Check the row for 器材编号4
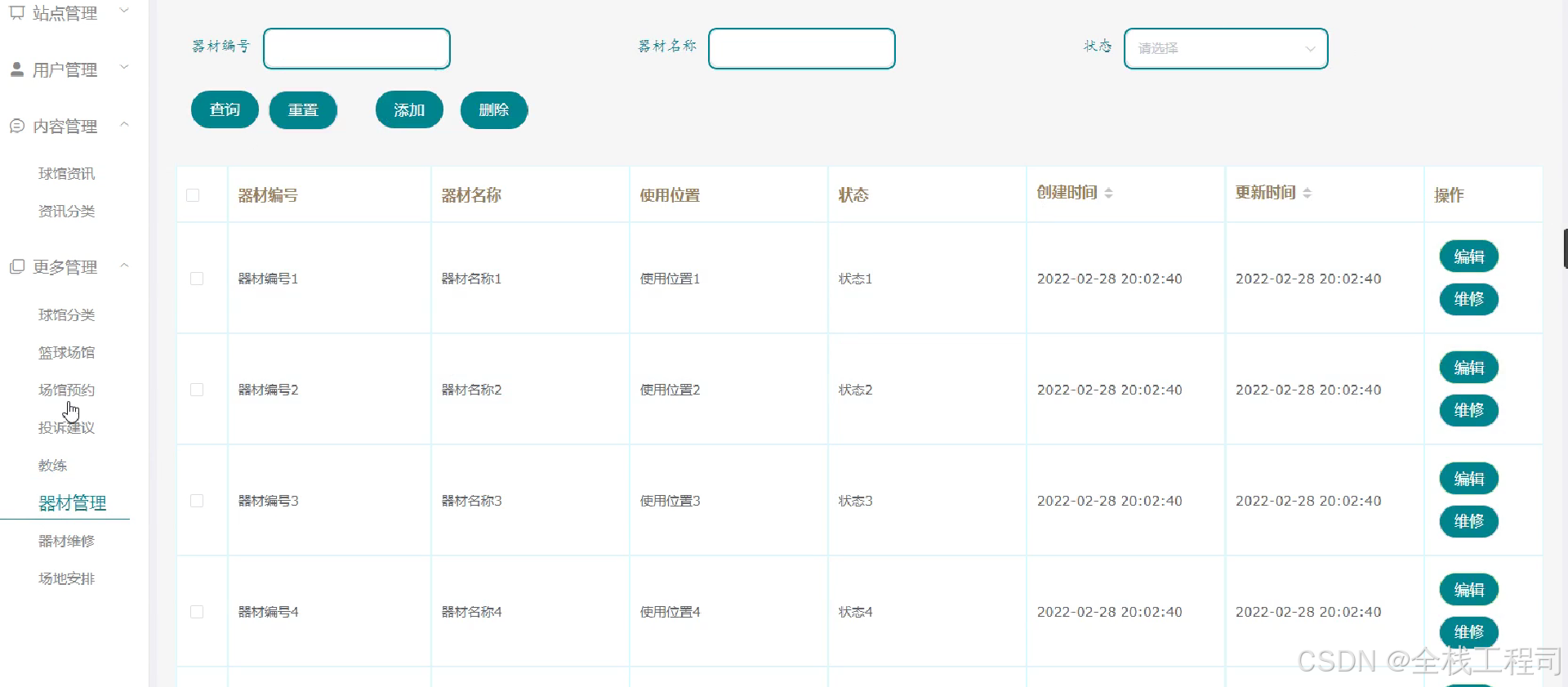 pyautogui.click(x=197, y=612)
